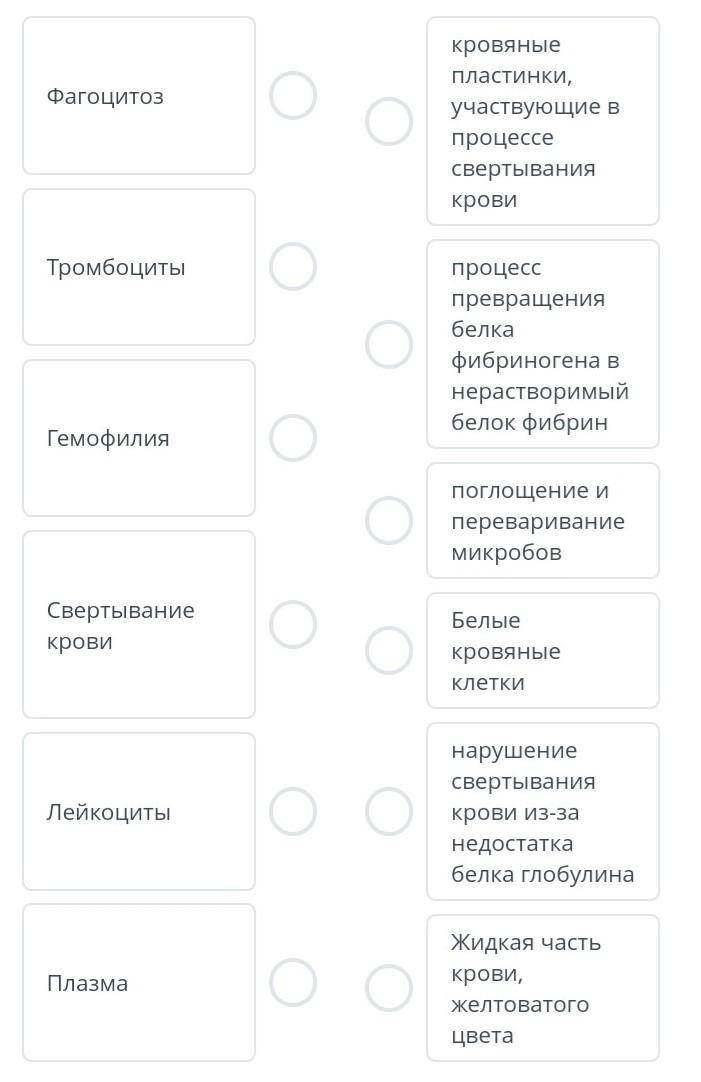Select the circle beside Жидкая часть крови

[x=388, y=988]
